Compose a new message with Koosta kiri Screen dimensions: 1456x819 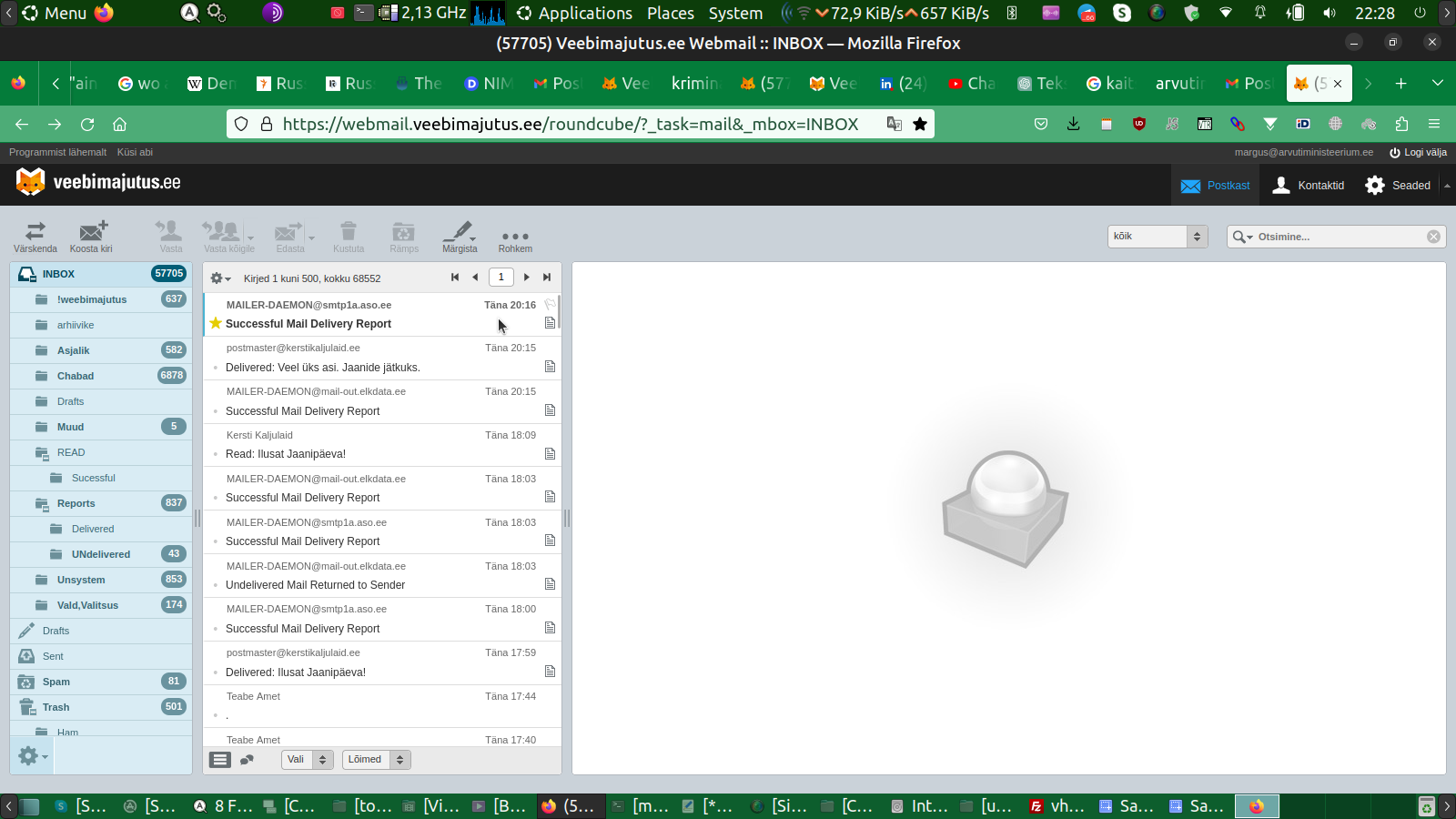tap(91, 237)
